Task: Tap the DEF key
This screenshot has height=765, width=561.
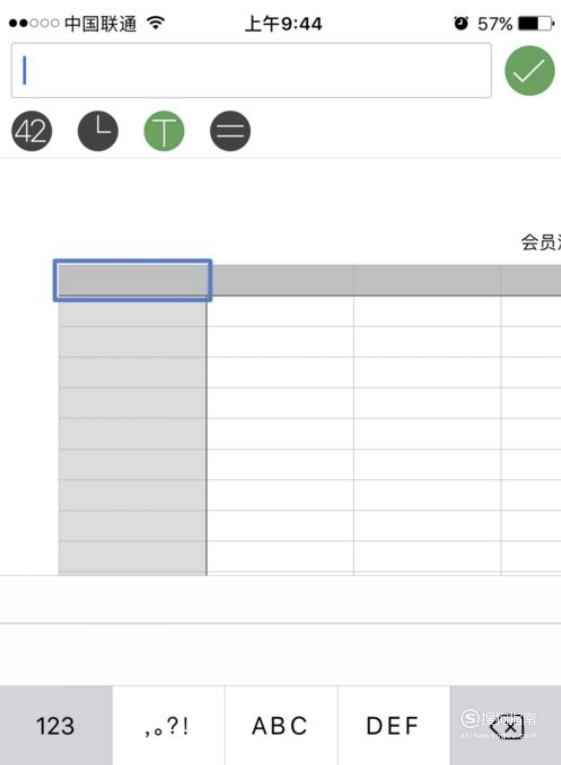Action: click(x=393, y=725)
